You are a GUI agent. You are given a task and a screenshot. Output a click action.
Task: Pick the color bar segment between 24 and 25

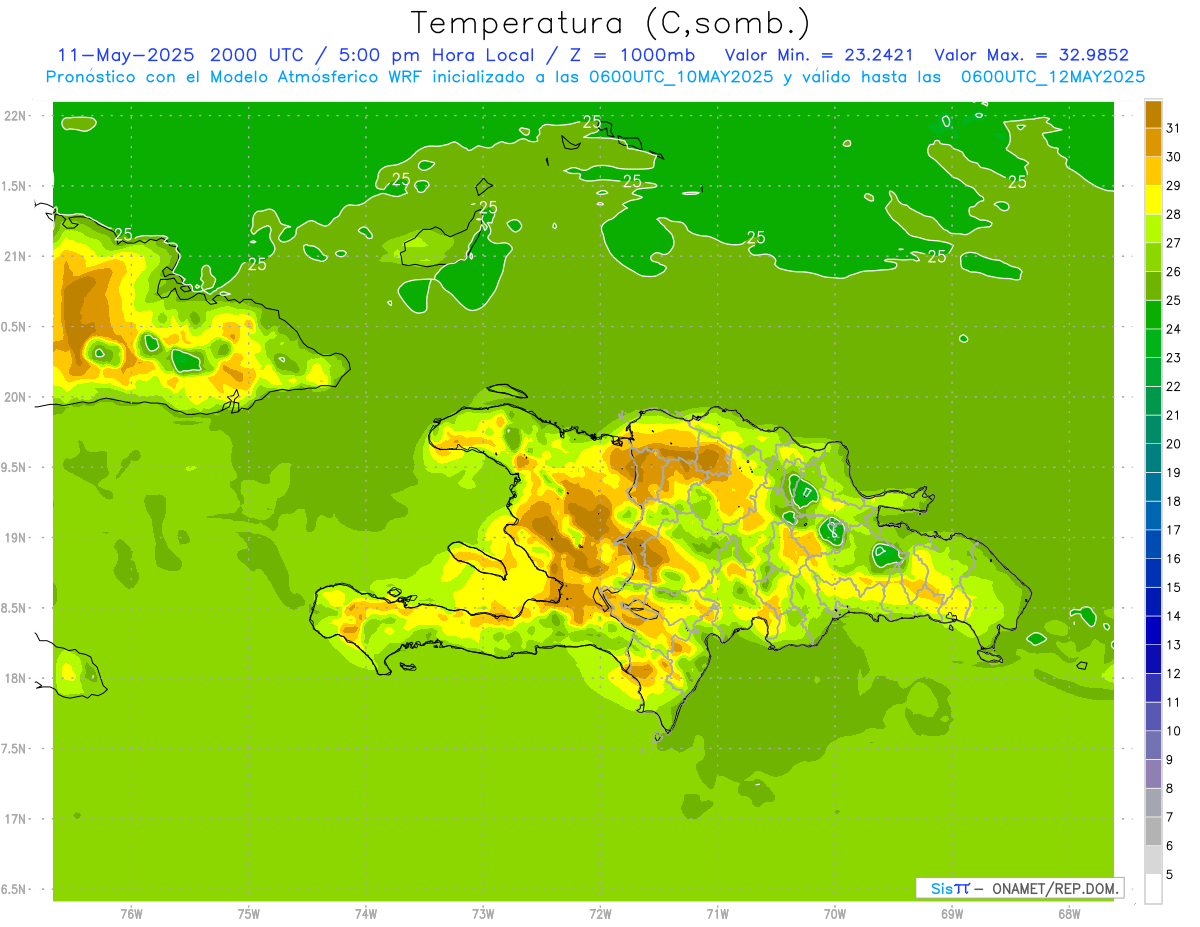coord(1153,315)
